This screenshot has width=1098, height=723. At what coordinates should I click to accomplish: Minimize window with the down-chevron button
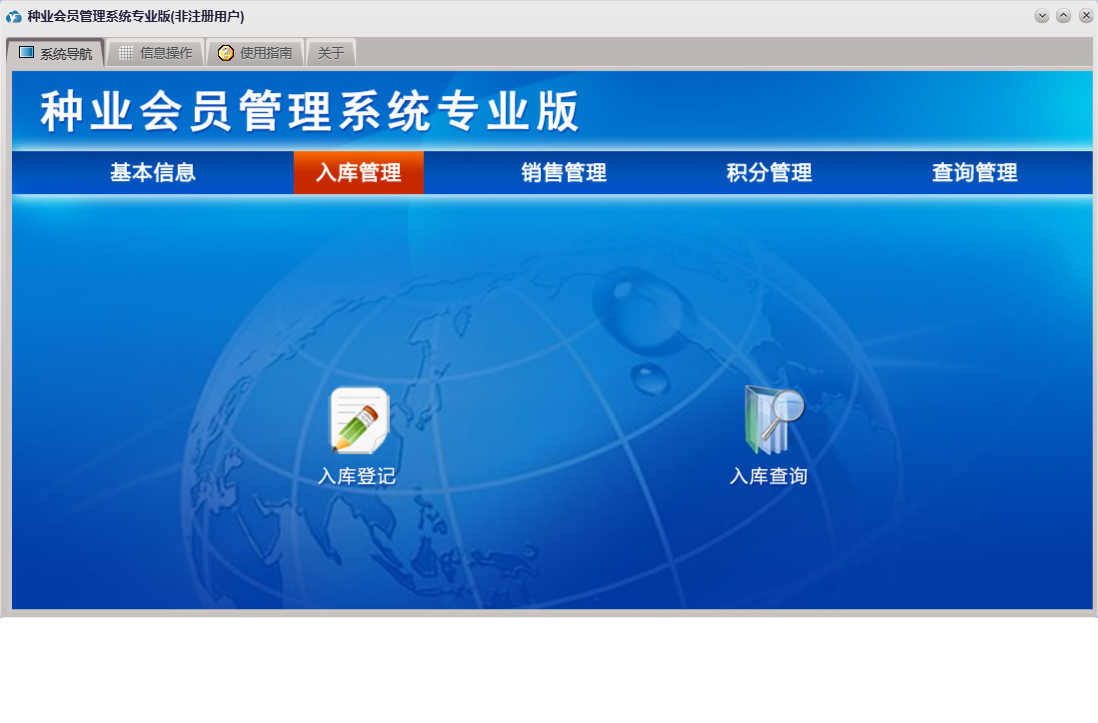(x=1042, y=16)
